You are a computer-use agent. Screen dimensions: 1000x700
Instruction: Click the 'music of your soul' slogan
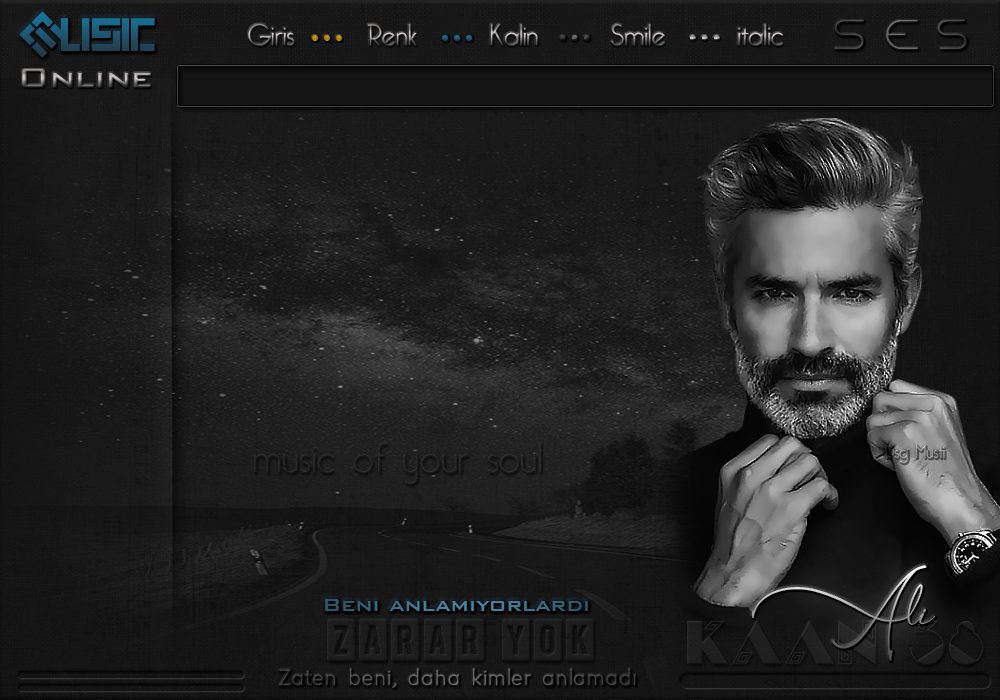pyautogui.click(x=399, y=461)
